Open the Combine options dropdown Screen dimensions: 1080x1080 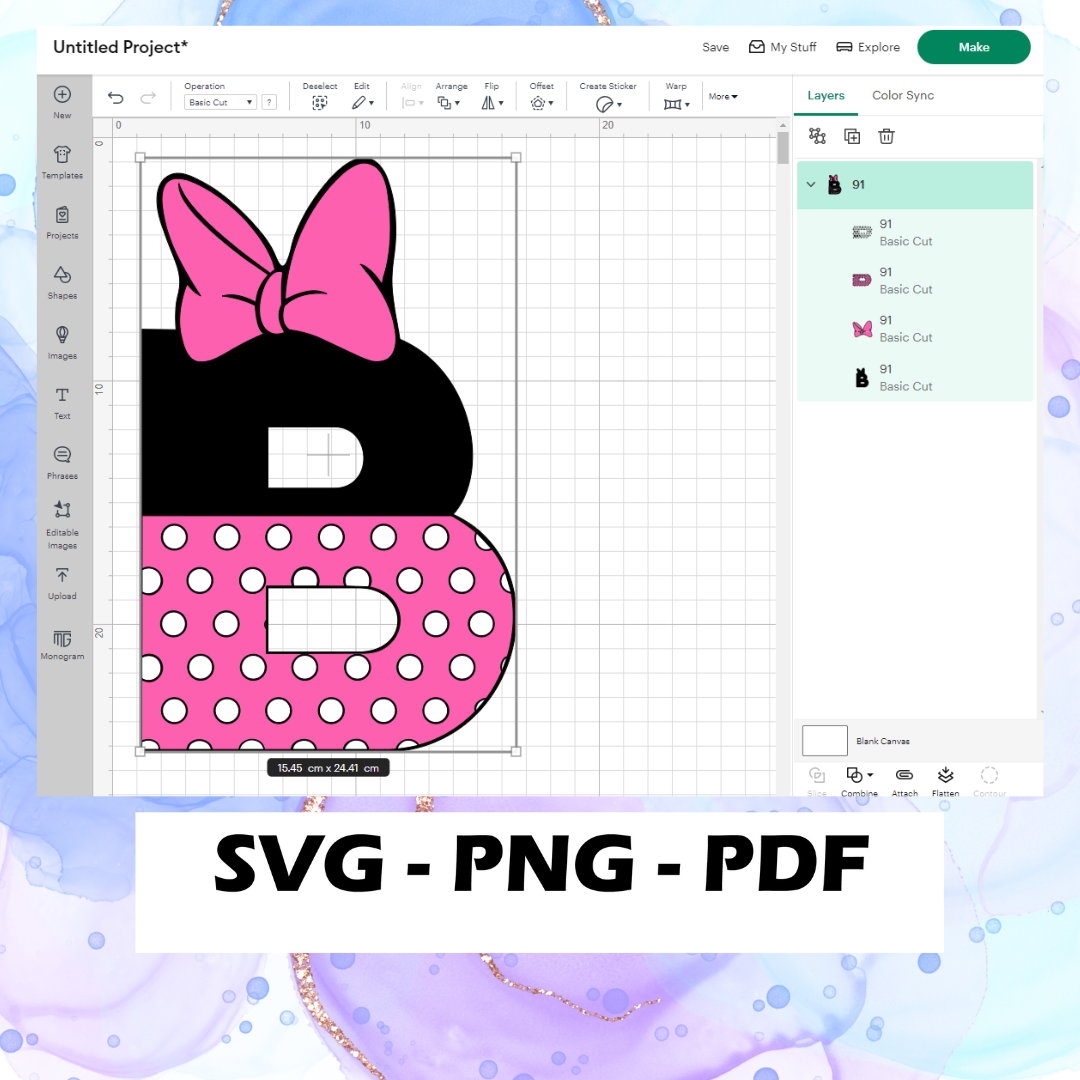coord(859,781)
